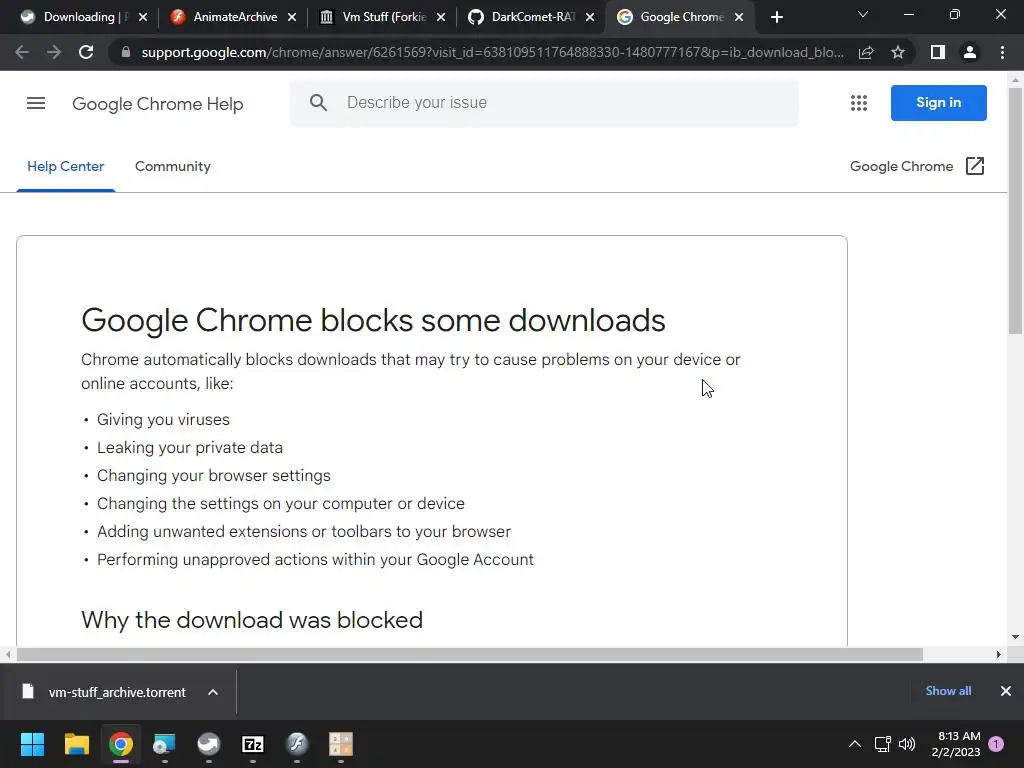Show hidden tray icons

tap(854, 744)
